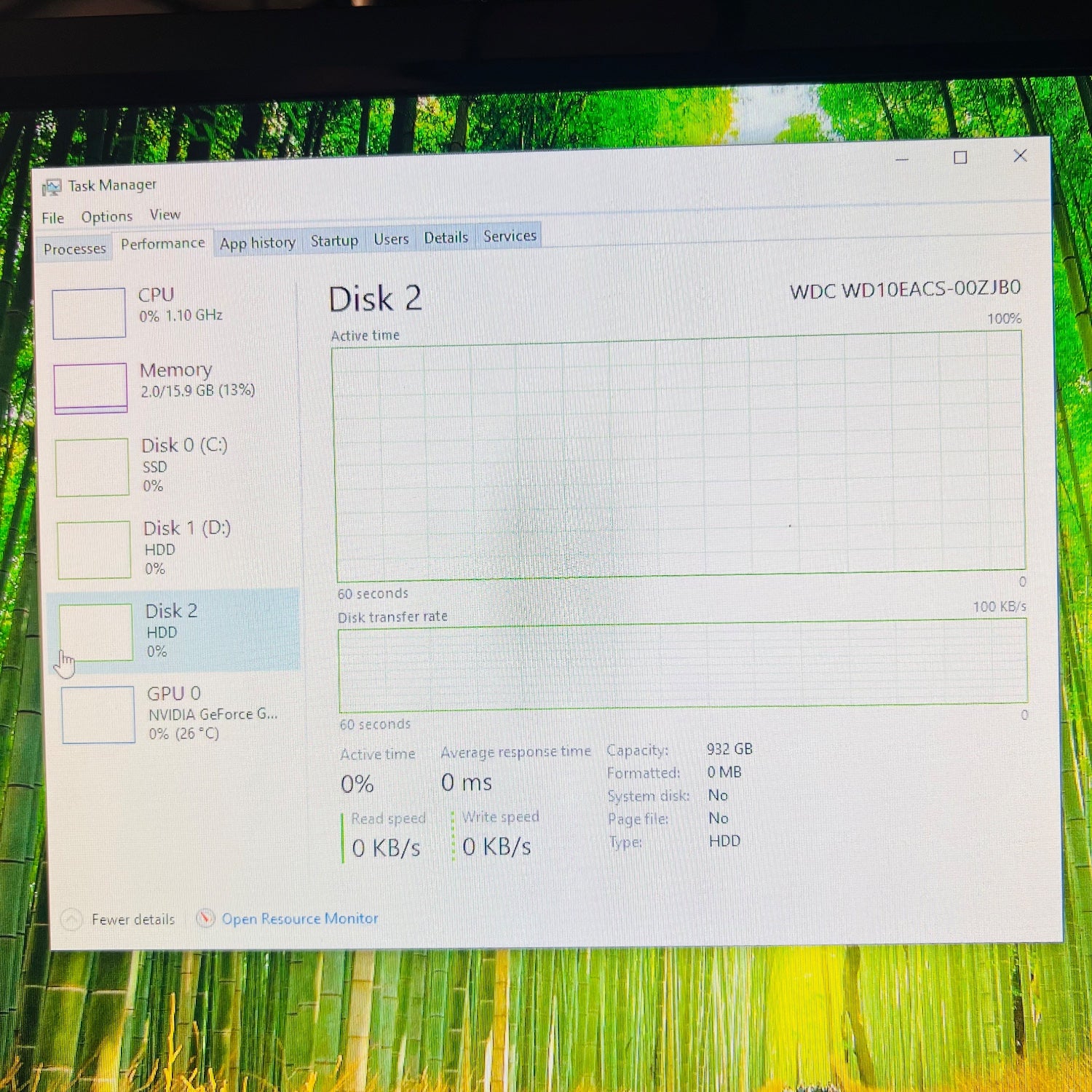Viewport: 1092px width, 1092px height.
Task: Switch to the App history tab
Action: point(258,242)
